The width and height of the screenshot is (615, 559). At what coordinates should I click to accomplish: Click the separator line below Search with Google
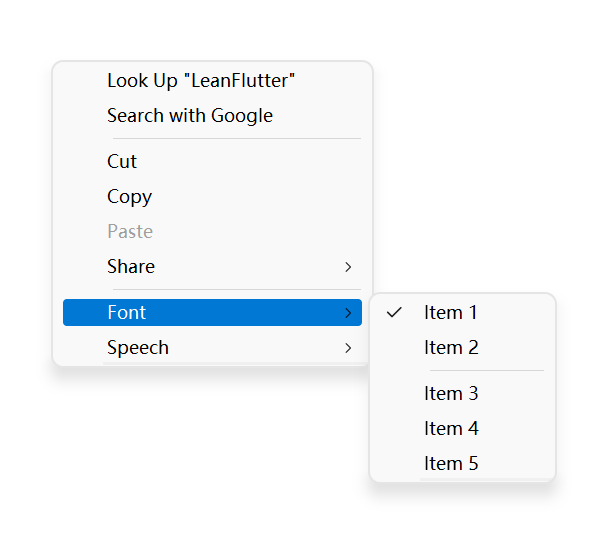[x=236, y=139]
